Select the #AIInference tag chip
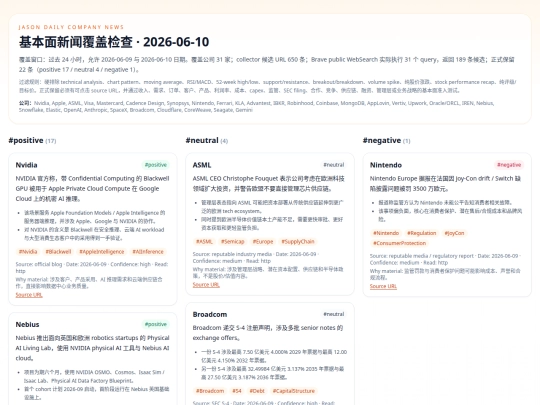The height and width of the screenshot is (405, 540). point(148,252)
